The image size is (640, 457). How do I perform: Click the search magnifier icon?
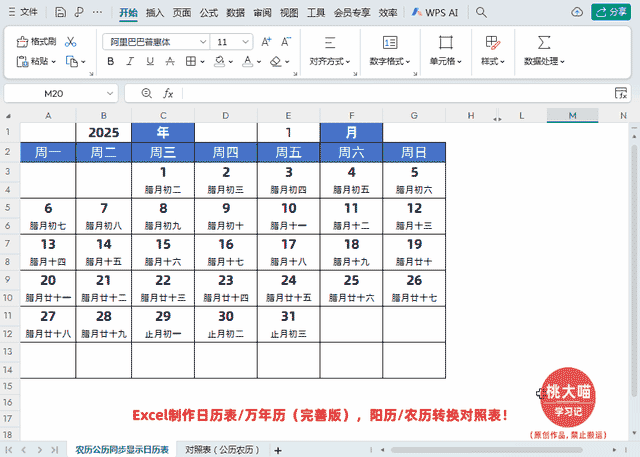481,12
